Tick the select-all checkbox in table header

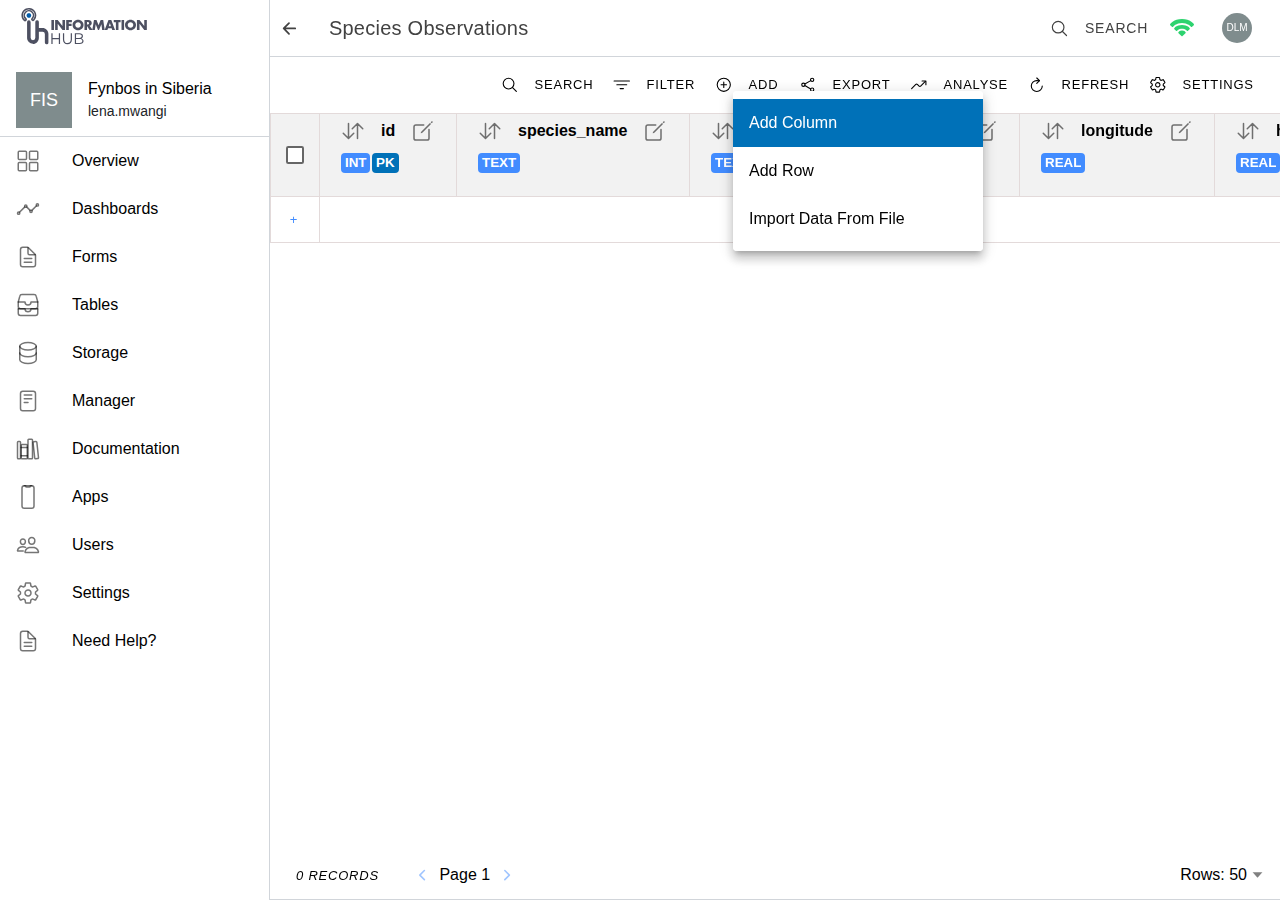pos(295,155)
